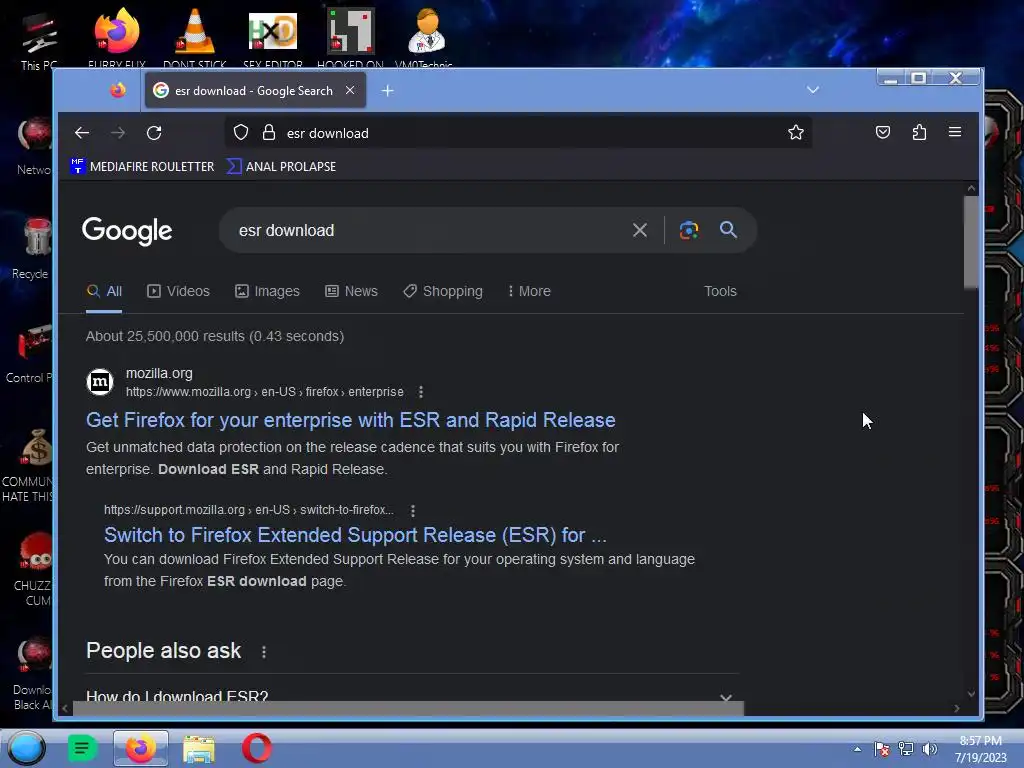Open the Firefox hamburger menu
This screenshot has height=768, width=1024.
pyautogui.click(x=955, y=133)
